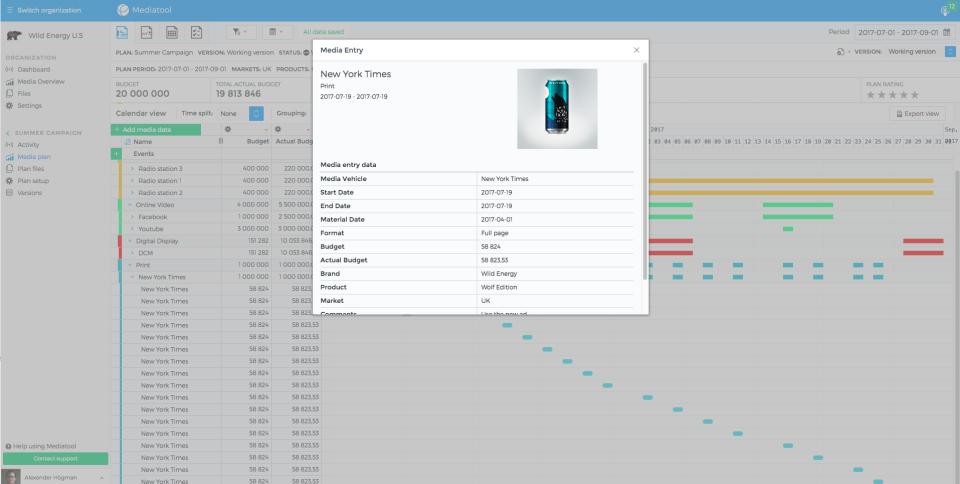Click the product can image thumbnail
960x484 pixels.
coord(557,108)
